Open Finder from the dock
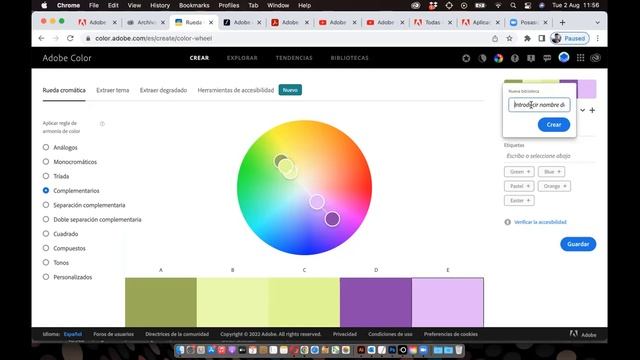640x360 pixels. (x=180, y=350)
